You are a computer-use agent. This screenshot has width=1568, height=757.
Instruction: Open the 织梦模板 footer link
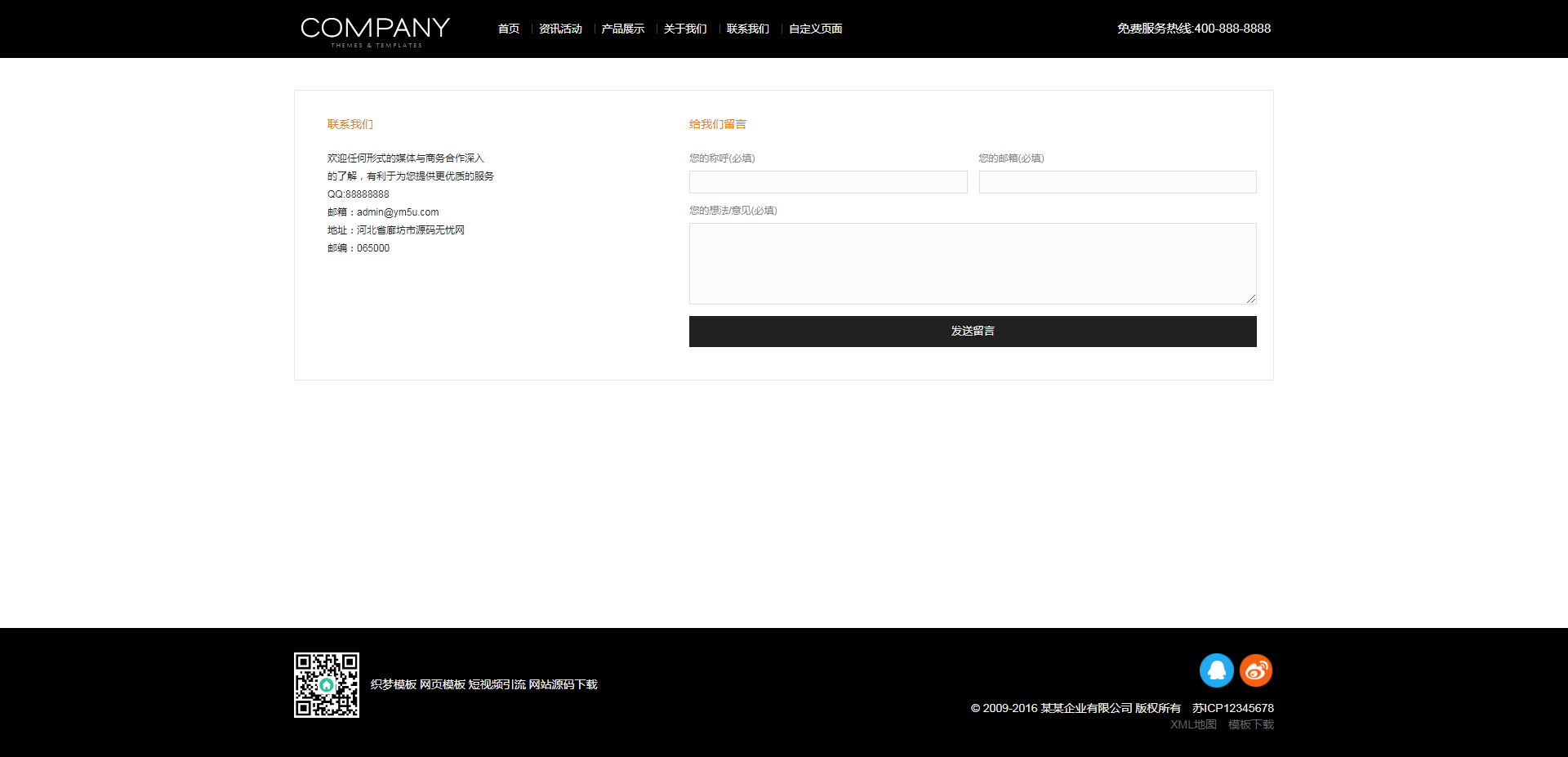click(x=394, y=684)
